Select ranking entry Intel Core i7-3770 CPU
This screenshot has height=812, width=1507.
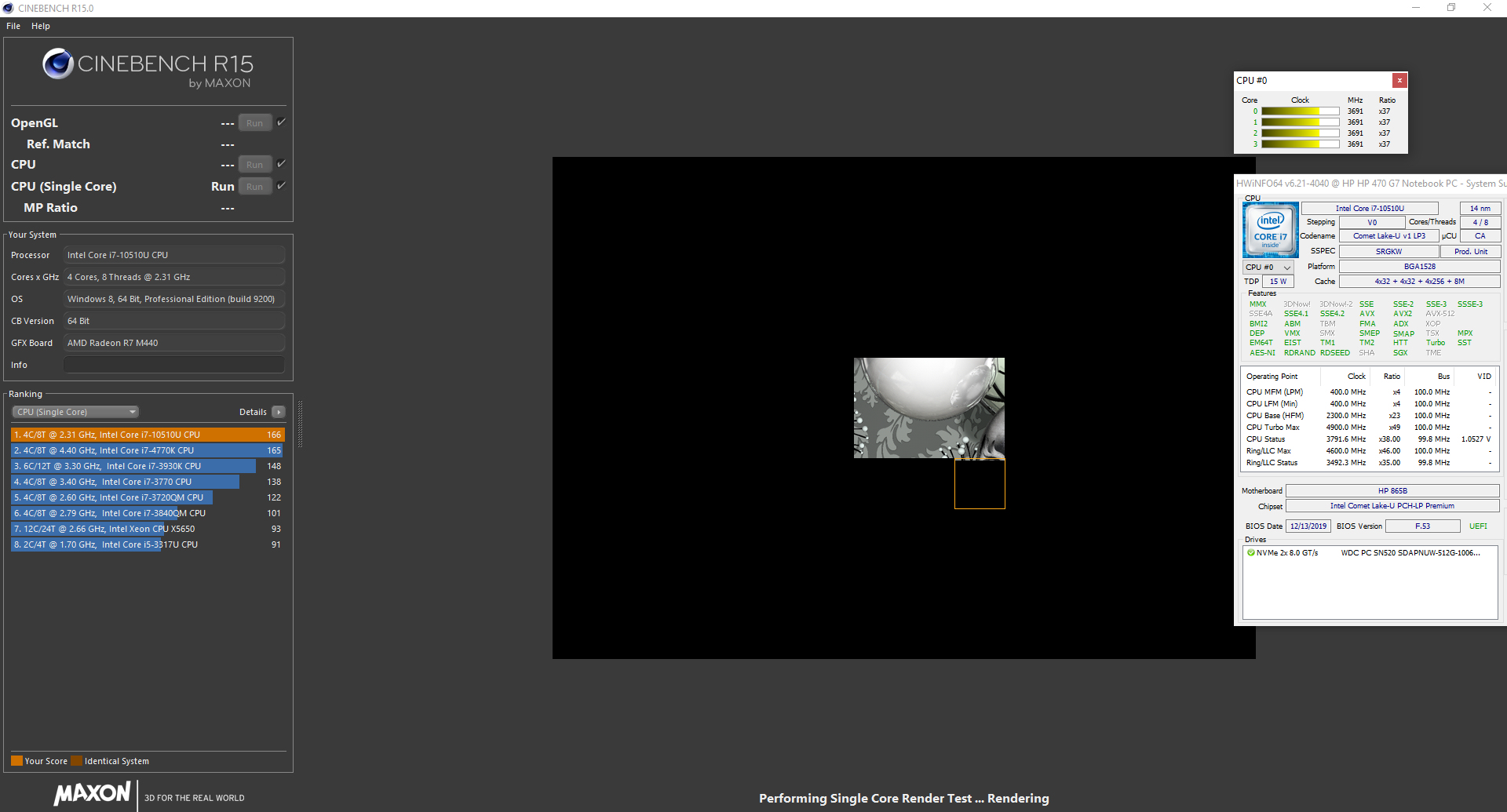coord(148,482)
